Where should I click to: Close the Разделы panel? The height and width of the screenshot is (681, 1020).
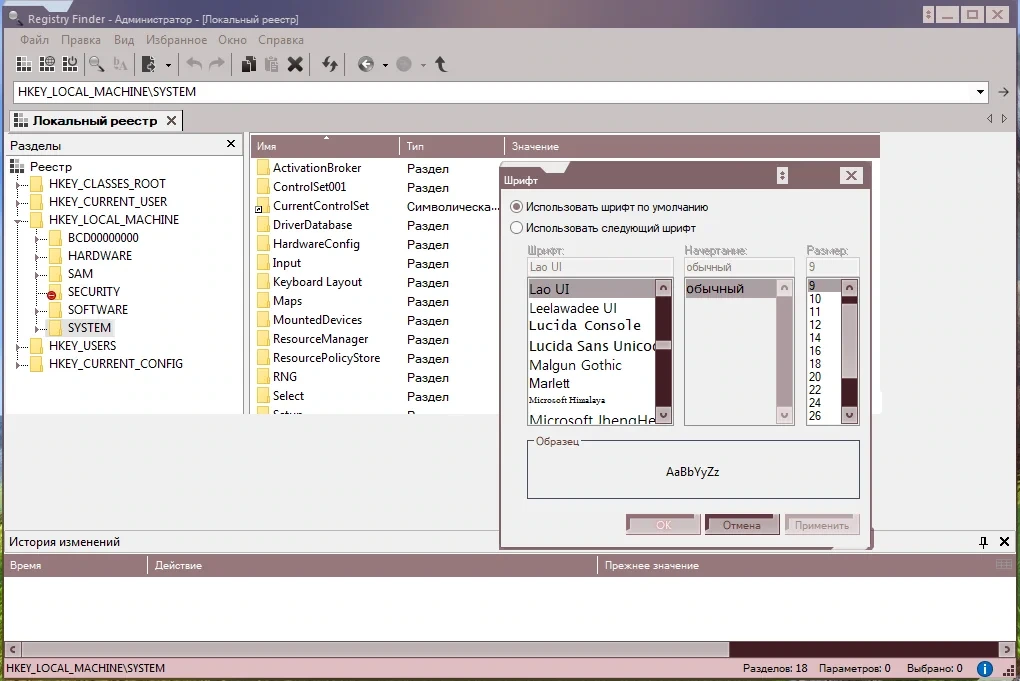click(231, 144)
